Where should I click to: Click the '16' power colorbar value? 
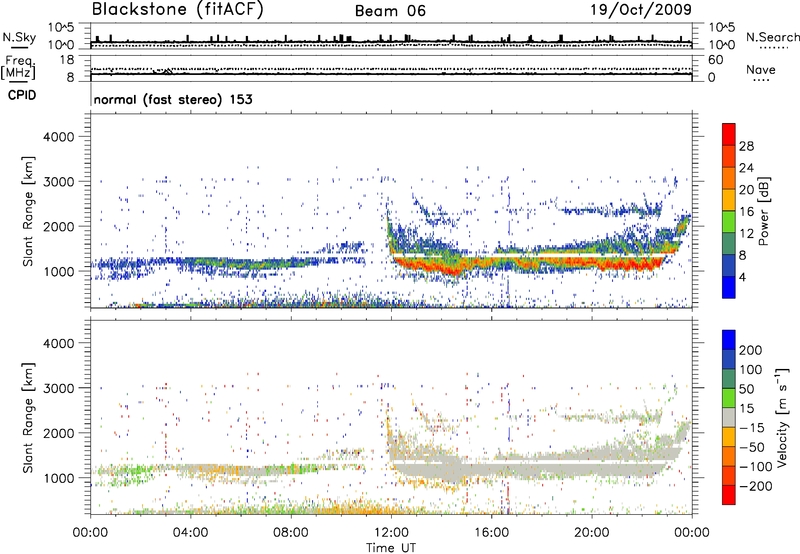[746, 212]
